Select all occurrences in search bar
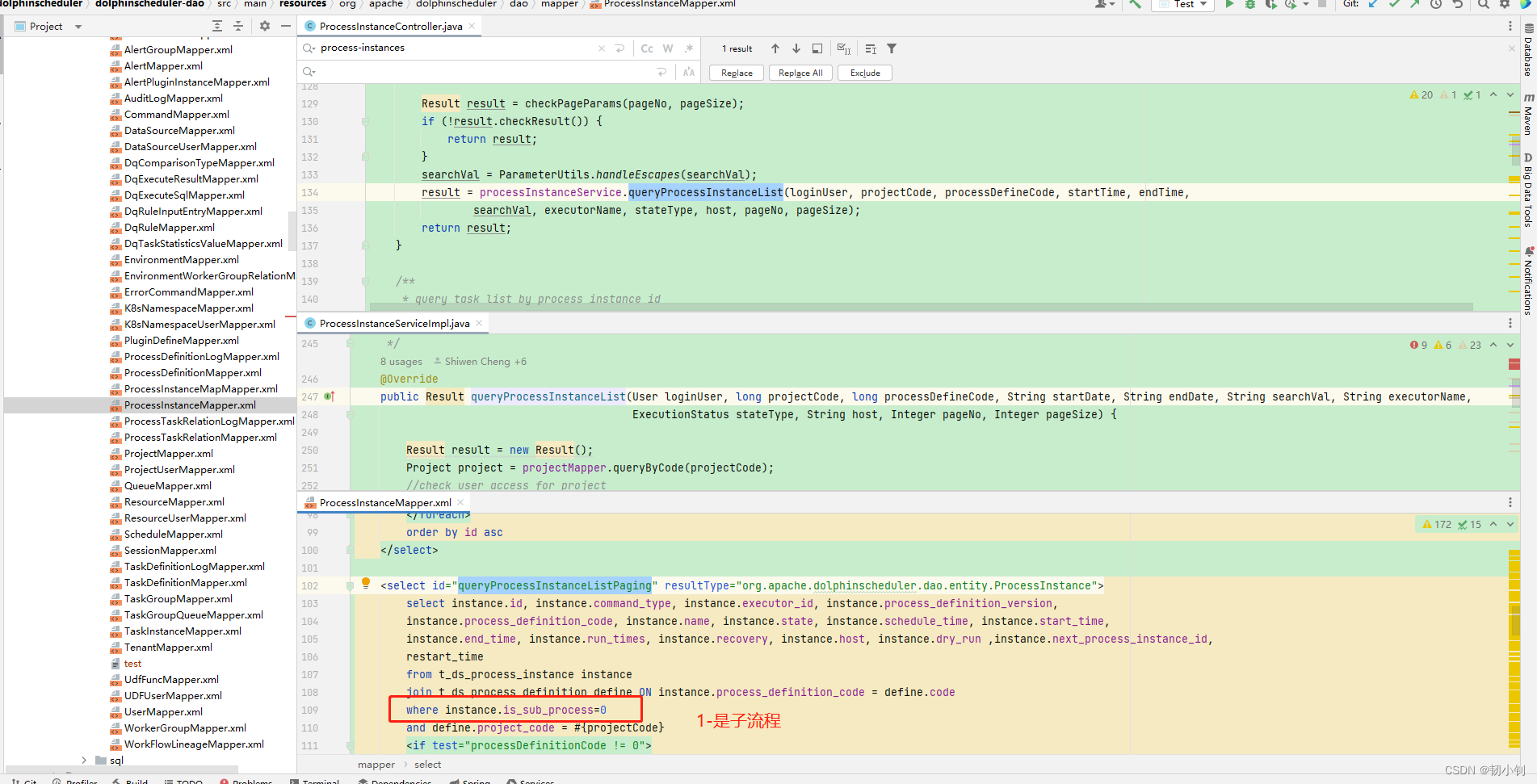 click(x=844, y=48)
